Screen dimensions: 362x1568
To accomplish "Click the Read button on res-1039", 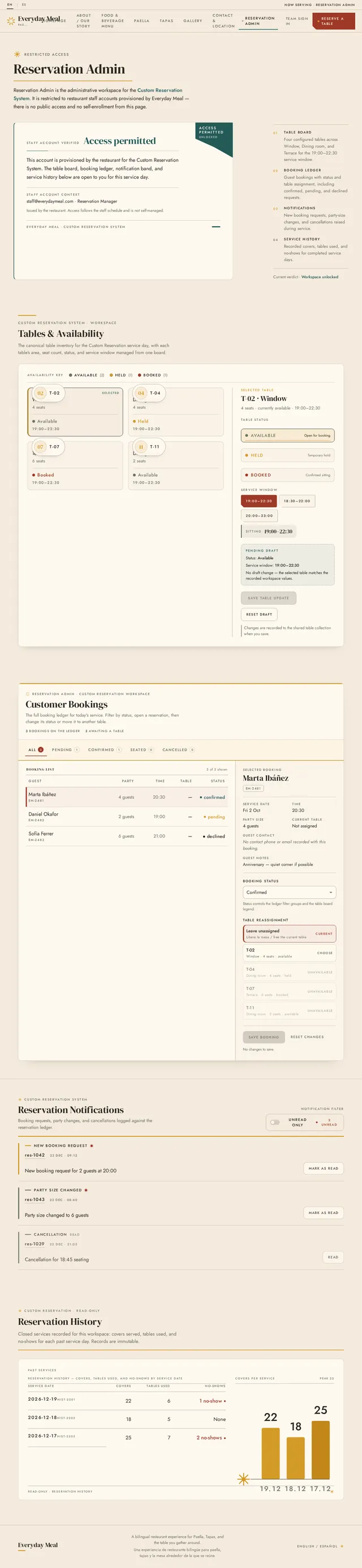I will [x=333, y=1257].
